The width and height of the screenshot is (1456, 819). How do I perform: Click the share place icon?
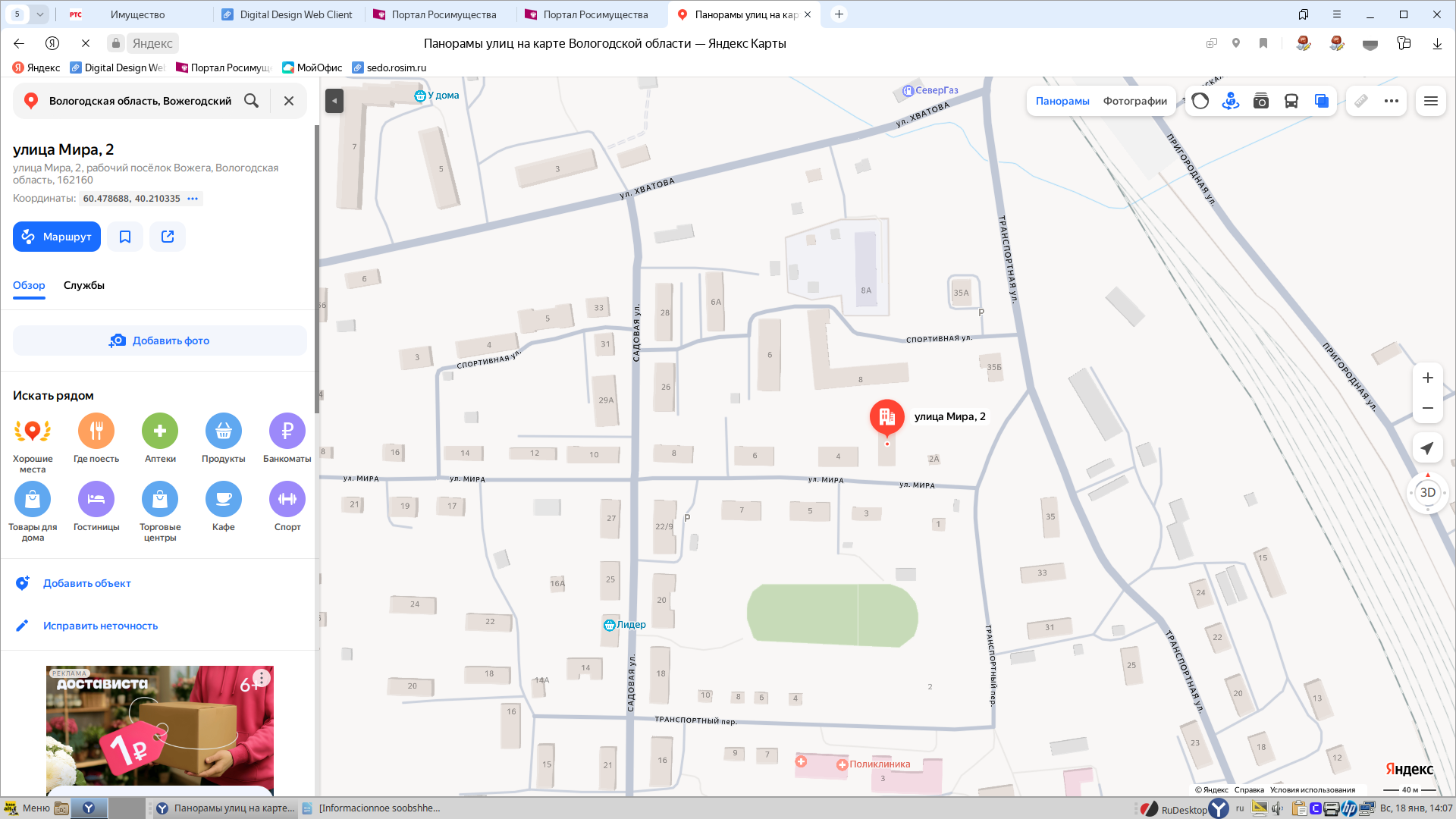(x=168, y=237)
